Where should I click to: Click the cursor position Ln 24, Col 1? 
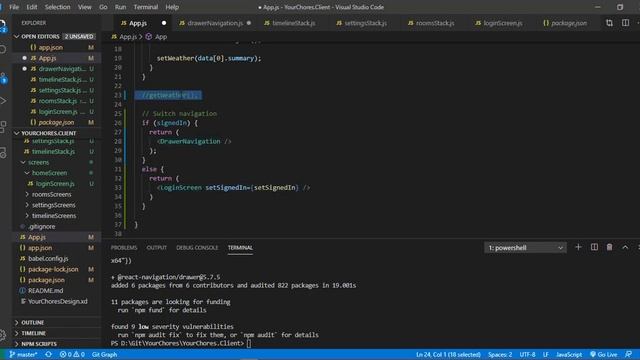[448, 354]
